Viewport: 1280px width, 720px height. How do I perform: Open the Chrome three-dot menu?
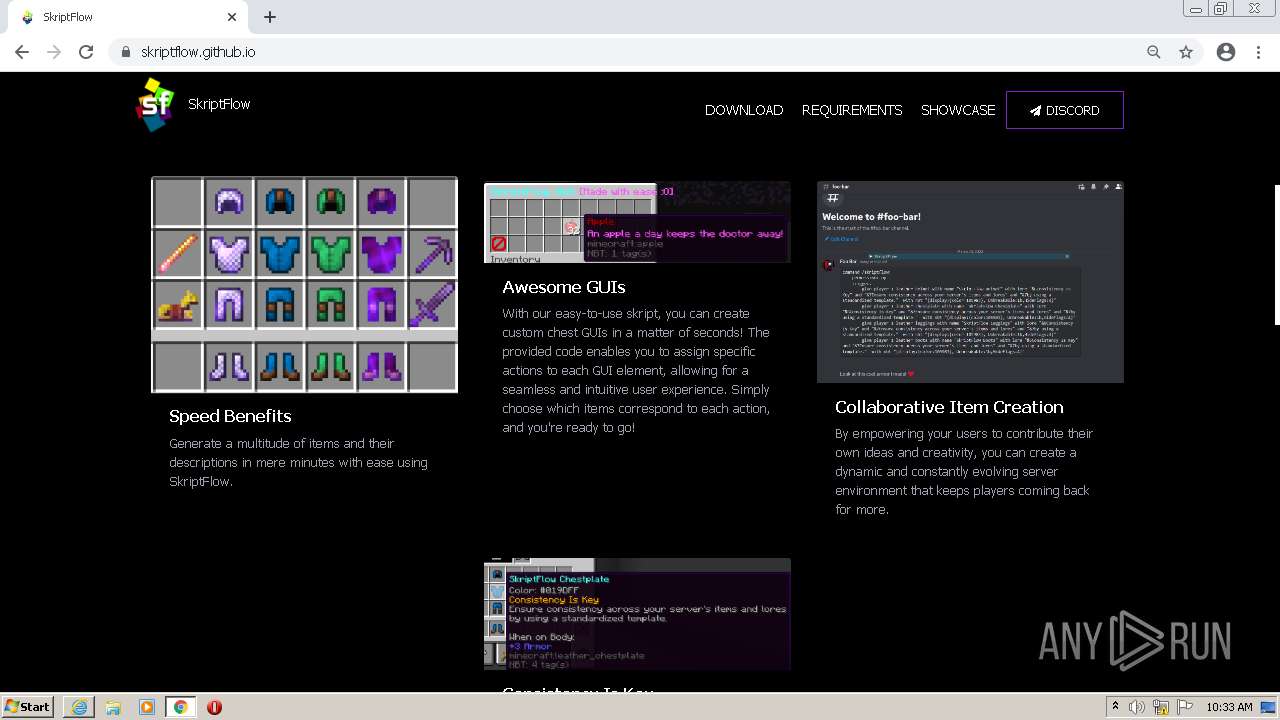[1258, 52]
